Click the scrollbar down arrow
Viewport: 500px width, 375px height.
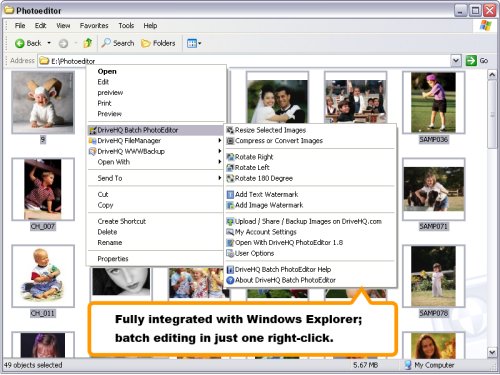[x=492, y=352]
